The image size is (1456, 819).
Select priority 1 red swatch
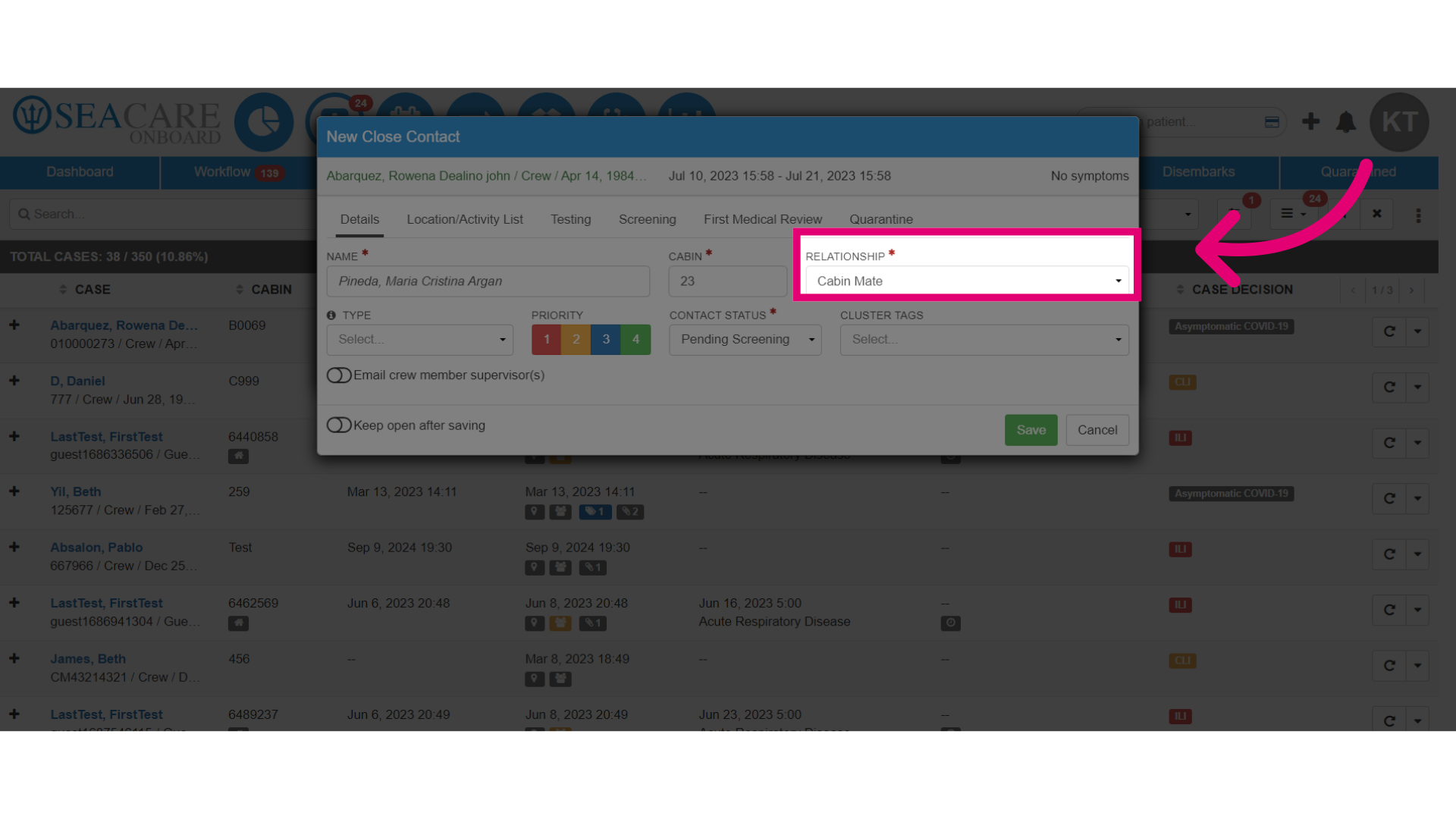546,340
